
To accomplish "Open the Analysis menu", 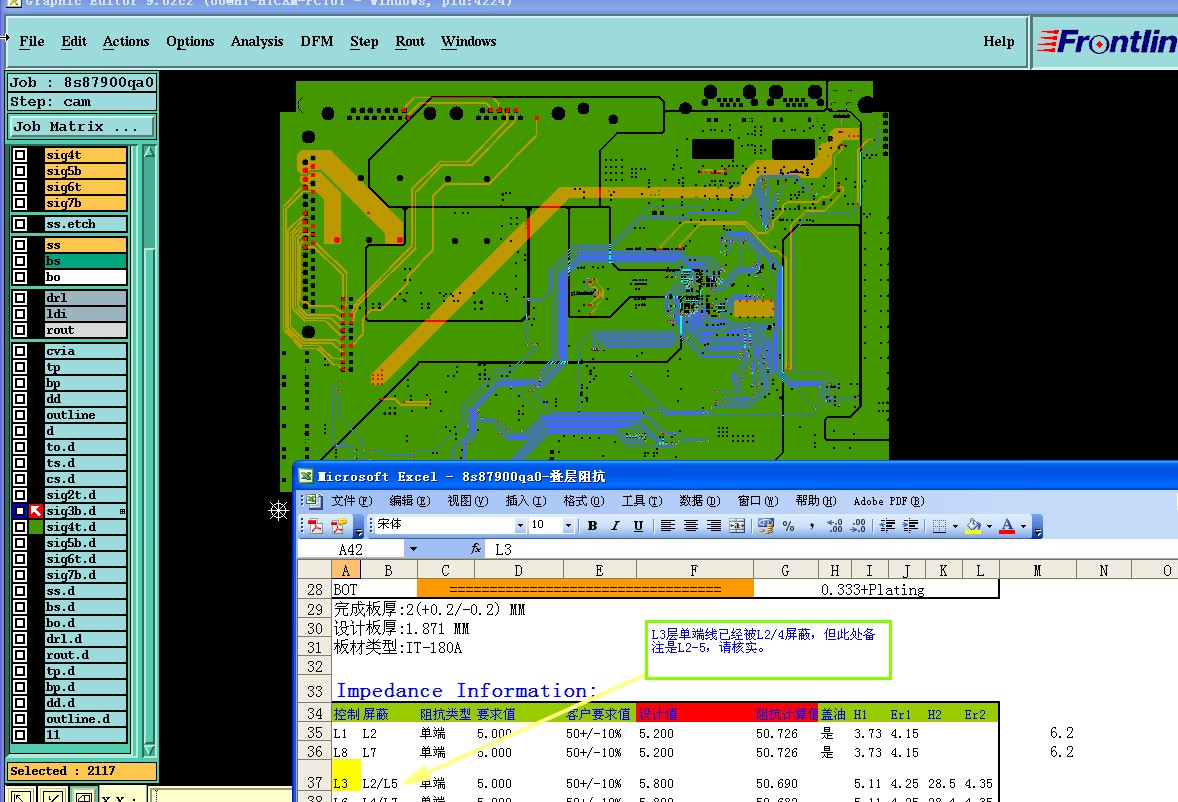I will coord(257,41).
